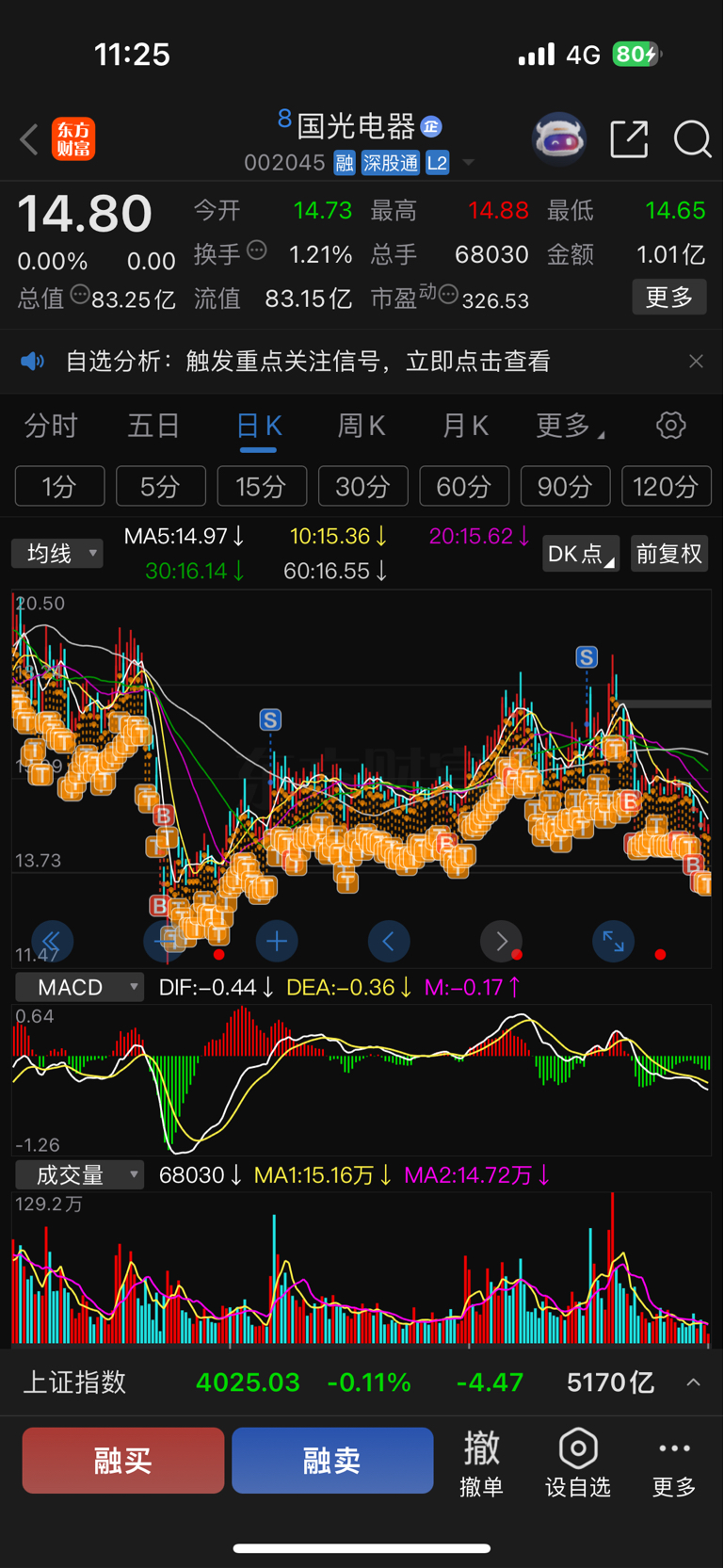Switch to 月K tab
Image resolution: width=724 pixels, height=1568 pixels.
point(465,426)
